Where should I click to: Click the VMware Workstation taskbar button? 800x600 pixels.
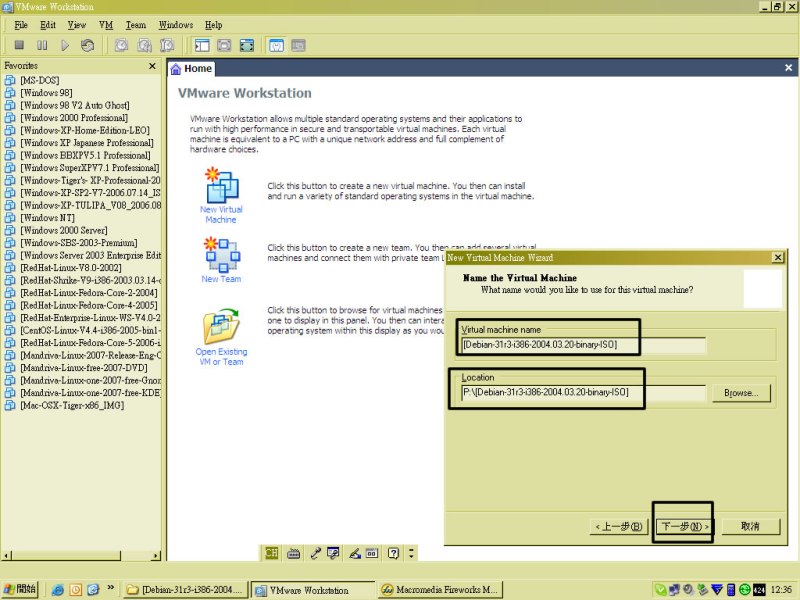(x=313, y=590)
